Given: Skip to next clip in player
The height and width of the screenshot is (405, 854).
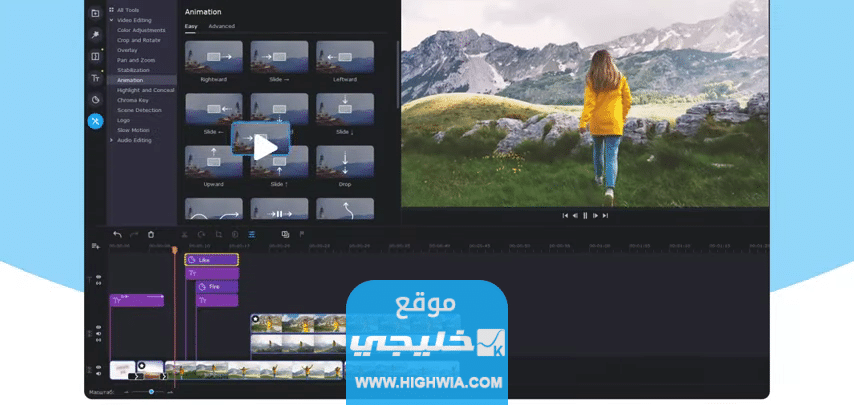Looking at the screenshot, I should 605,216.
